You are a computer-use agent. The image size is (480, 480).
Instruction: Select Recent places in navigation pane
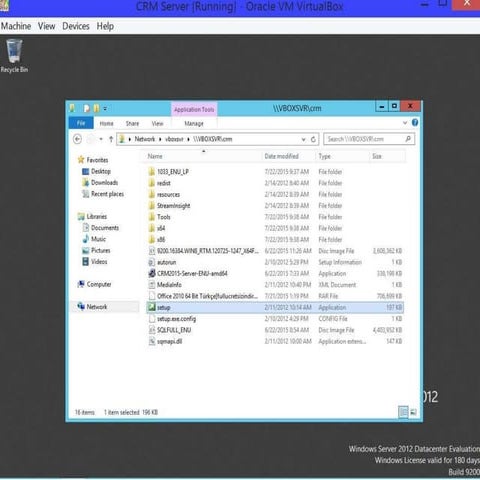[103, 194]
